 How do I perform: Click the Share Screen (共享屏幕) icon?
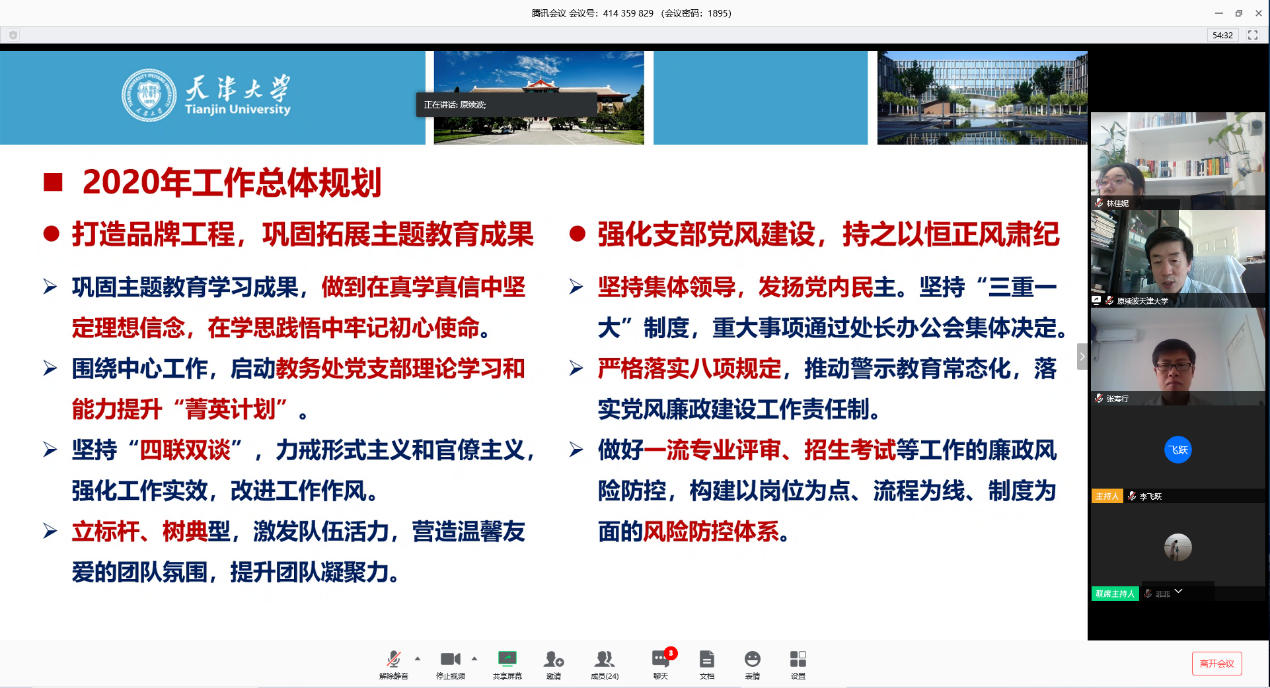coord(507,660)
